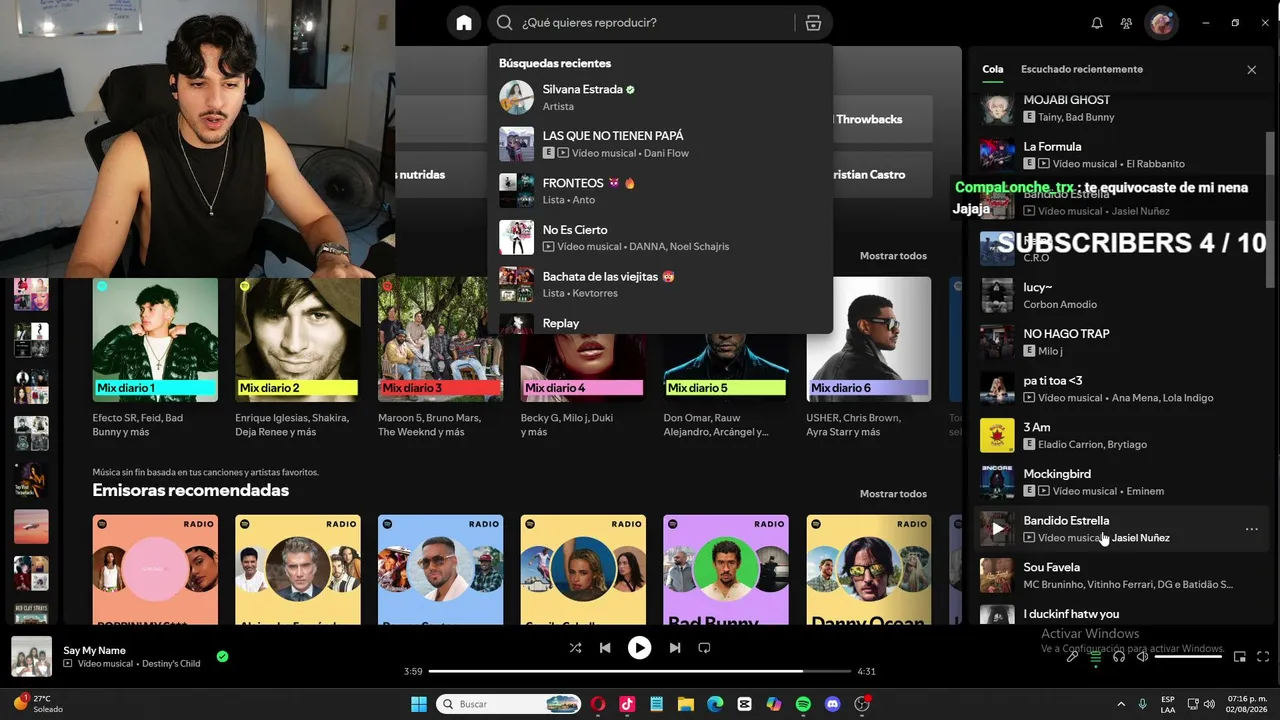Viewport: 1280px width, 720px height.
Task: Select MOJABI GHOST in the queue
Action: tap(1120, 108)
